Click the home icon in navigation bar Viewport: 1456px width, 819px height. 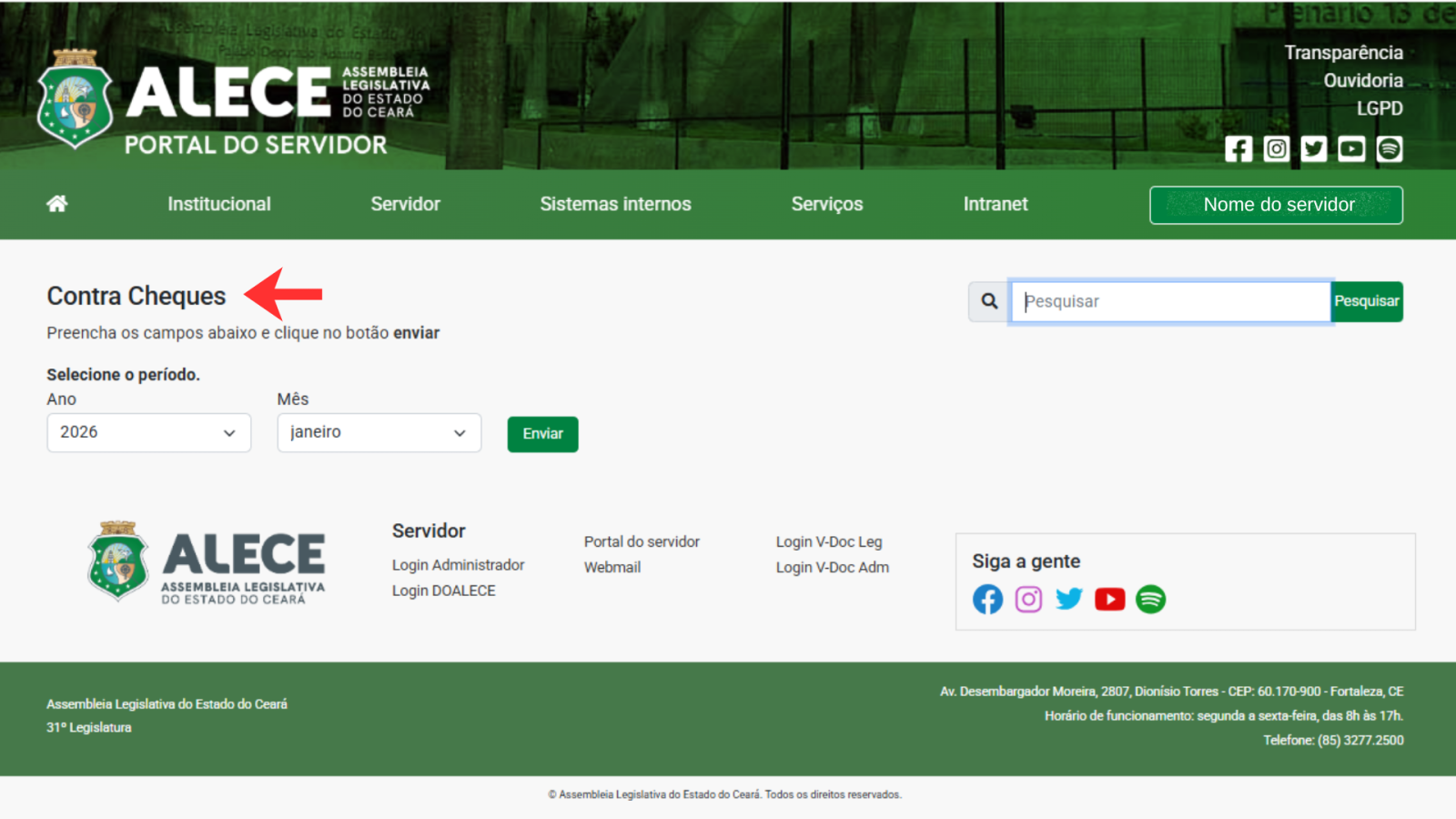tap(57, 204)
